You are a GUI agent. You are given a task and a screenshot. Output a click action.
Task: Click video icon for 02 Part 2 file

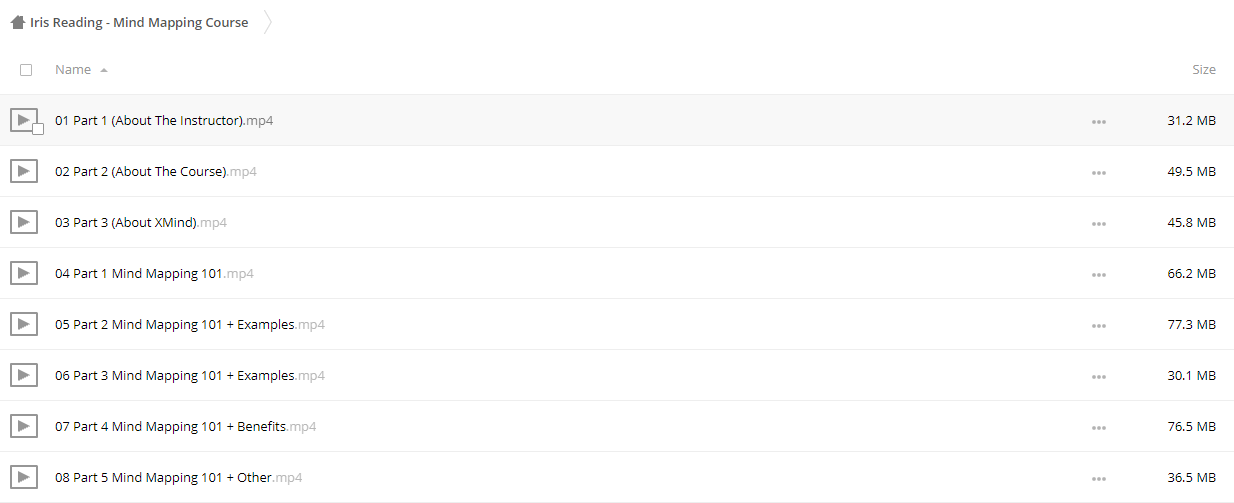[x=24, y=171]
